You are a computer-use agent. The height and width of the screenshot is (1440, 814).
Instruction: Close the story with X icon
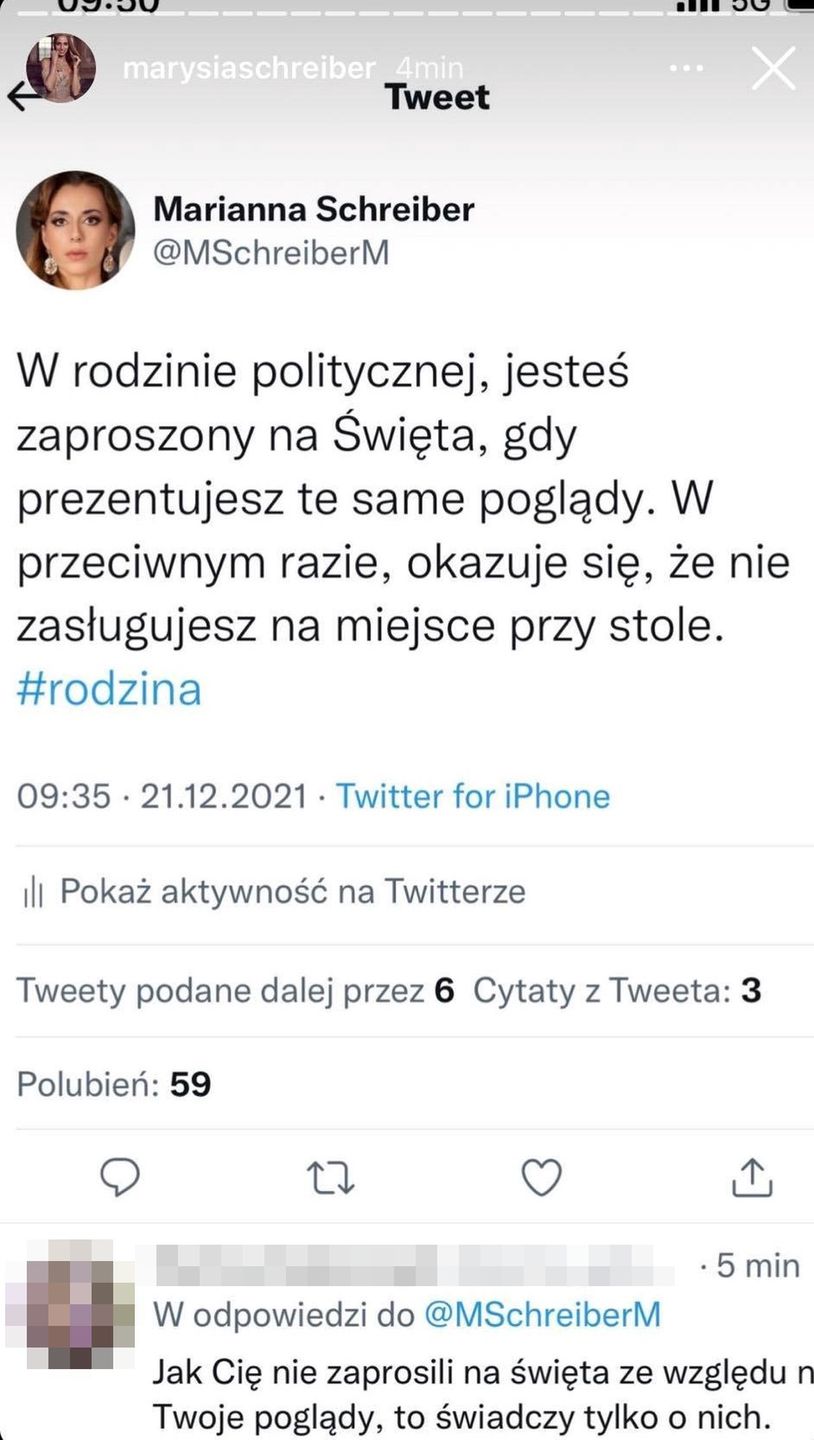click(773, 69)
